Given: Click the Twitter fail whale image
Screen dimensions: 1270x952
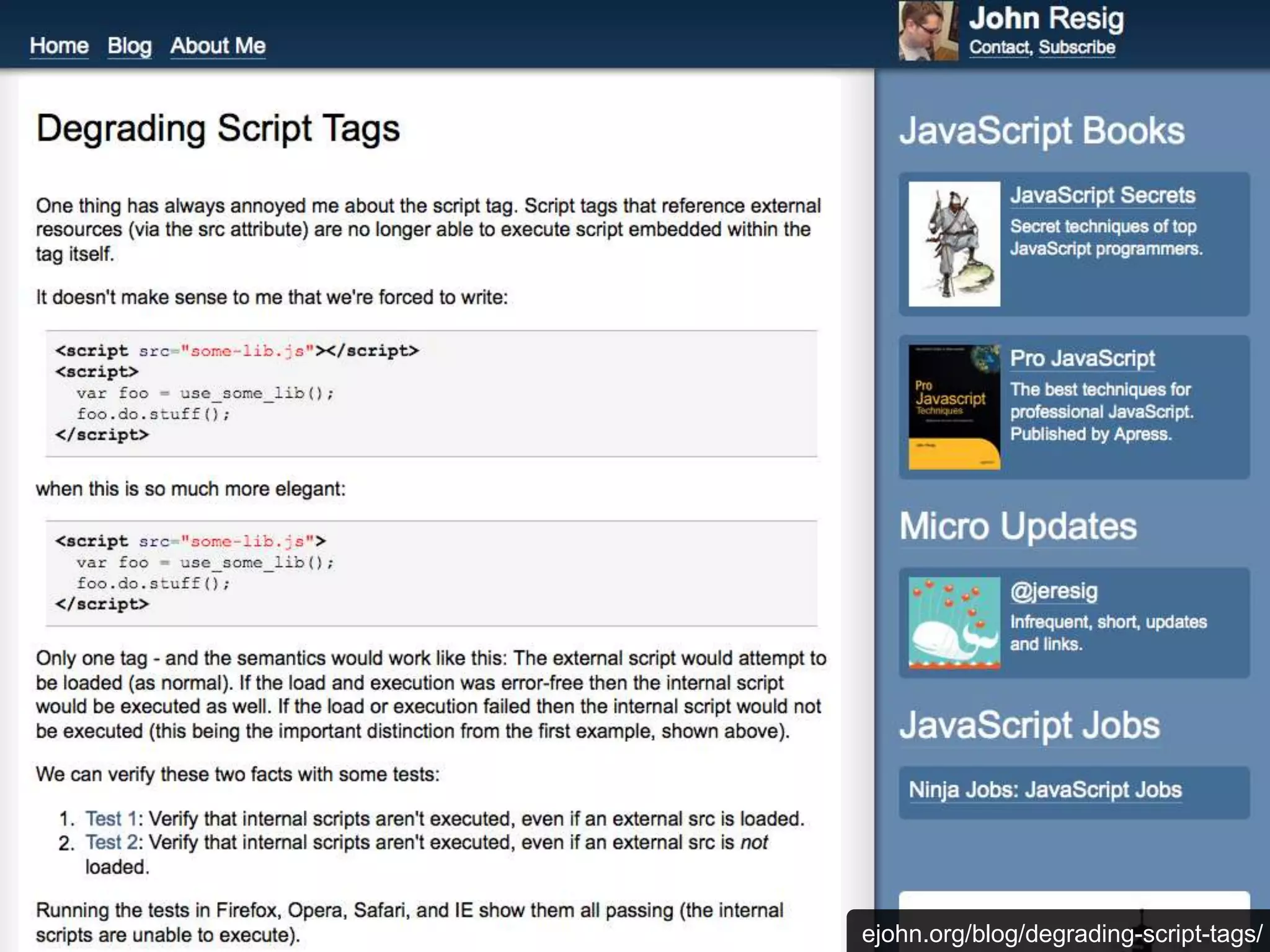Looking at the screenshot, I should click(954, 623).
